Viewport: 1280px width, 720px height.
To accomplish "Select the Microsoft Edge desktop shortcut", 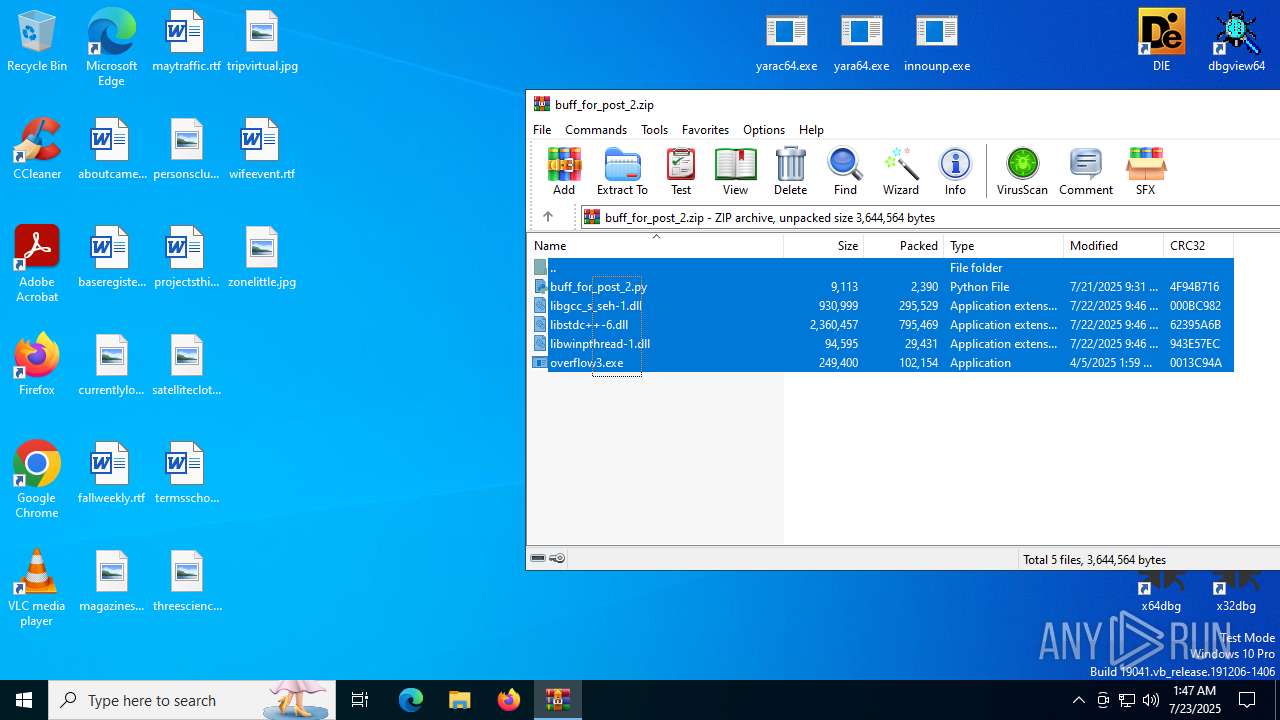I will (111, 48).
